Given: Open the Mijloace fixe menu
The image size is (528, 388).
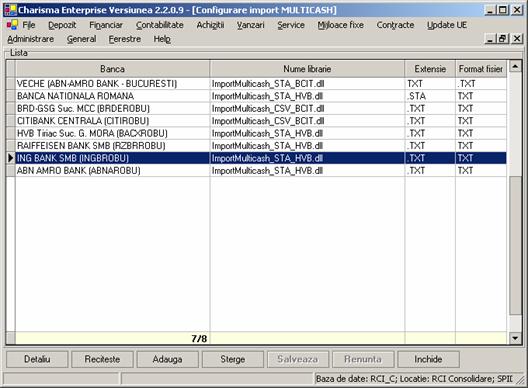Looking at the screenshot, I should pyautogui.click(x=340, y=25).
